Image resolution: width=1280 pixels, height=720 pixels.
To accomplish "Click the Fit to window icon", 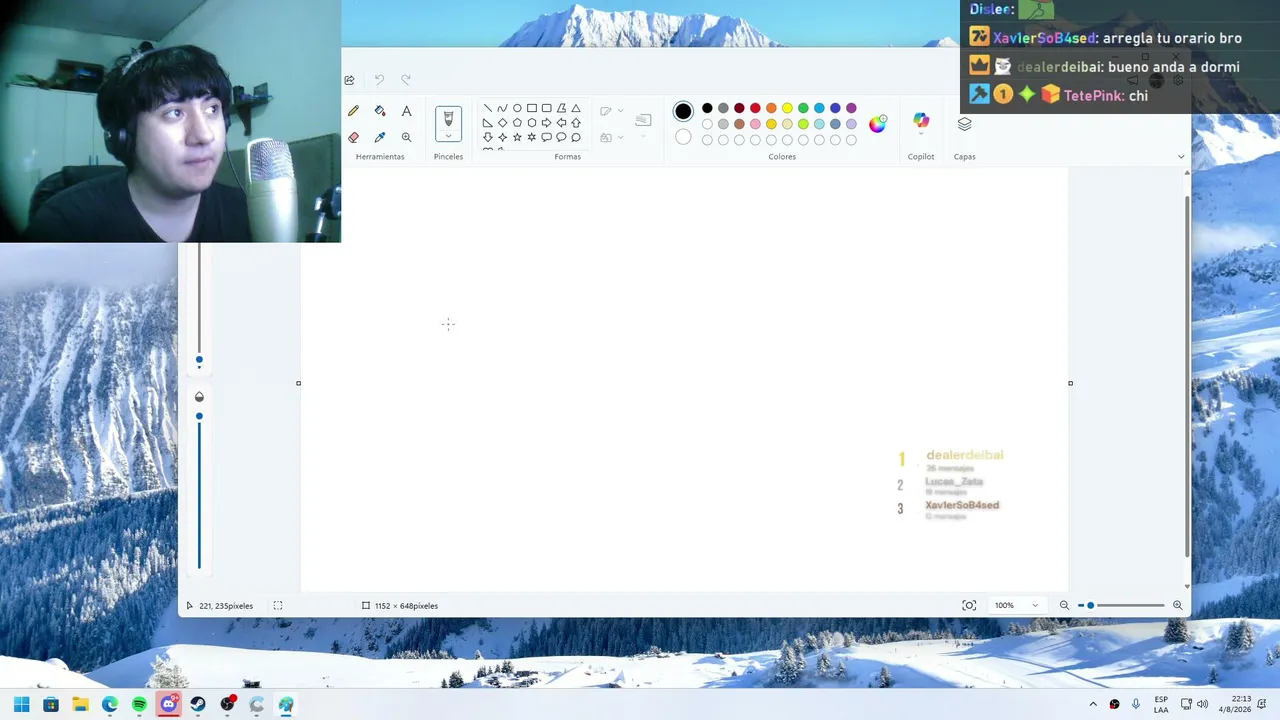I will click(969, 605).
